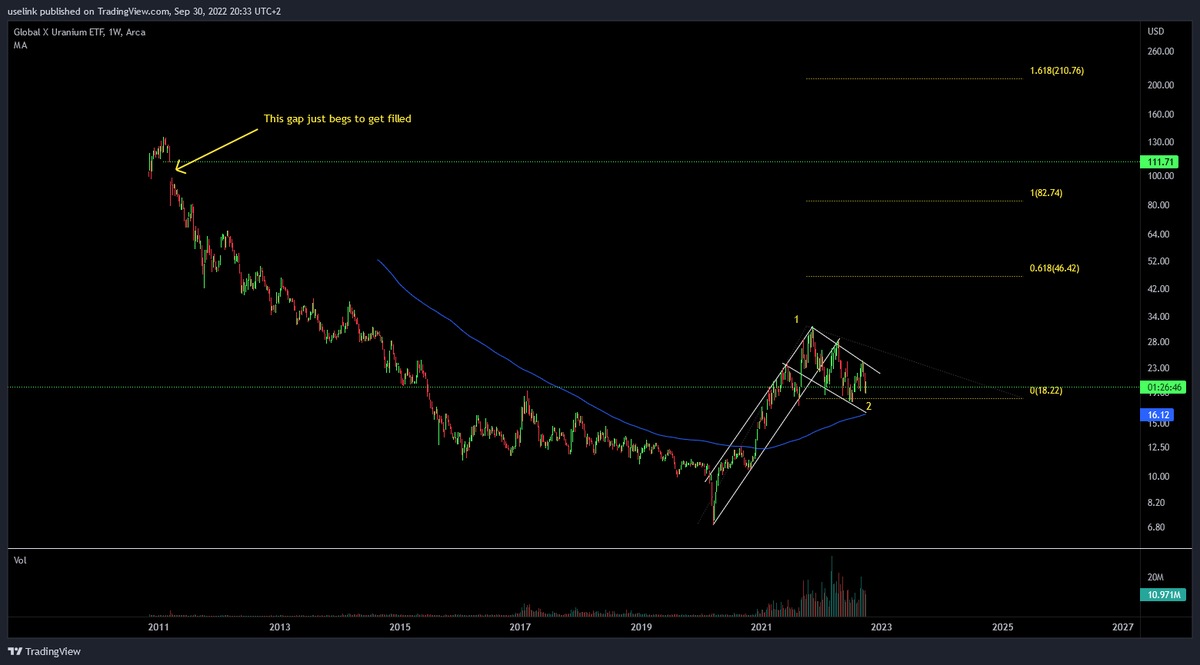
Task: Click the 260.00 price axis label
Action: [x=1161, y=52]
